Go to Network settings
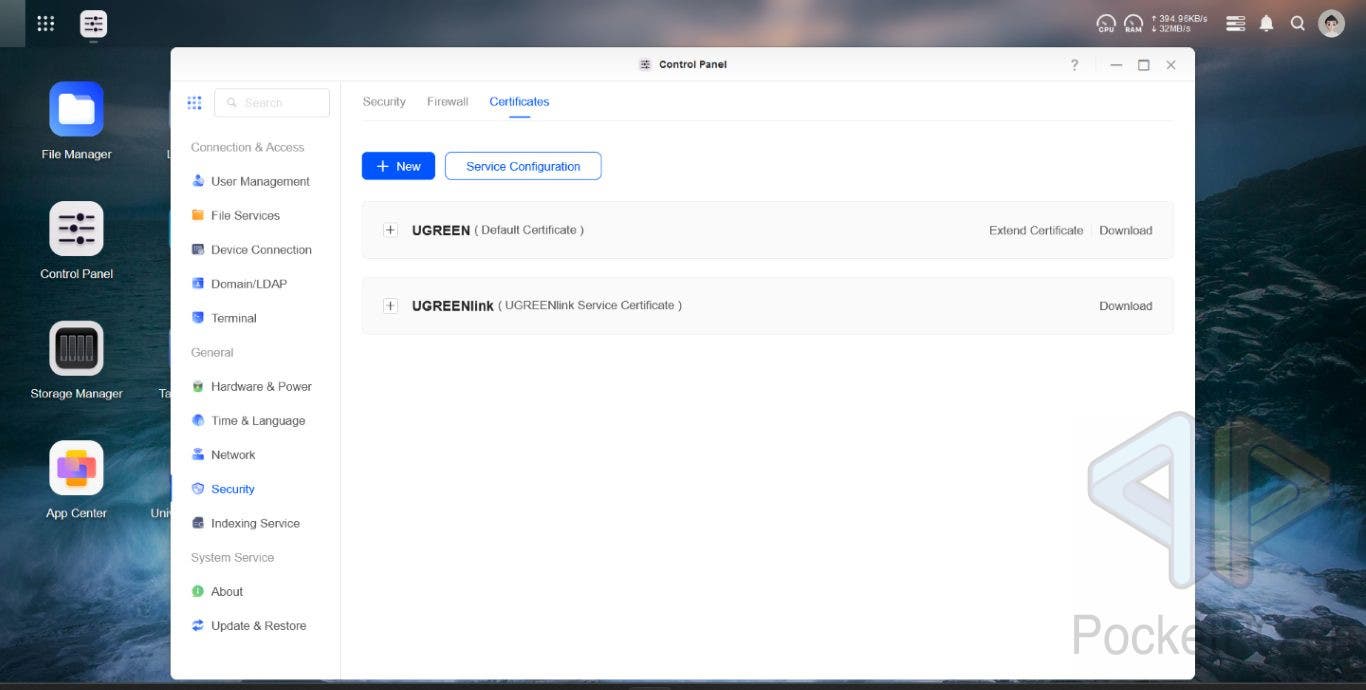This screenshot has width=1366, height=690. (x=224, y=455)
